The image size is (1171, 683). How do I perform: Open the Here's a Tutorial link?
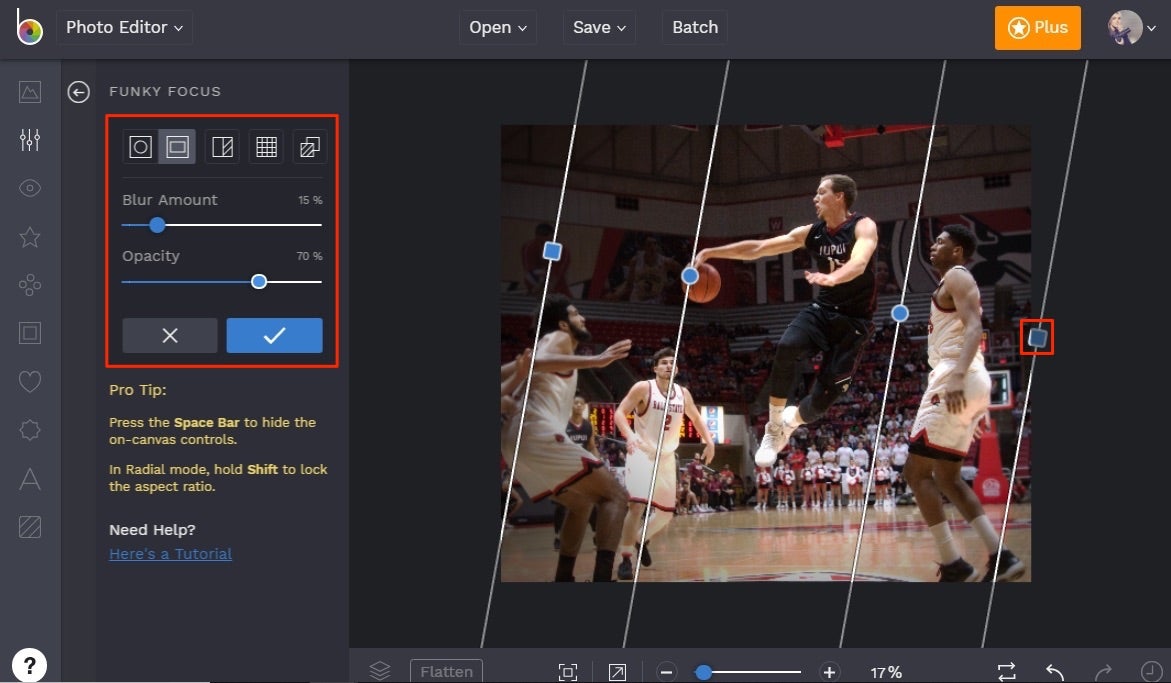click(x=170, y=554)
